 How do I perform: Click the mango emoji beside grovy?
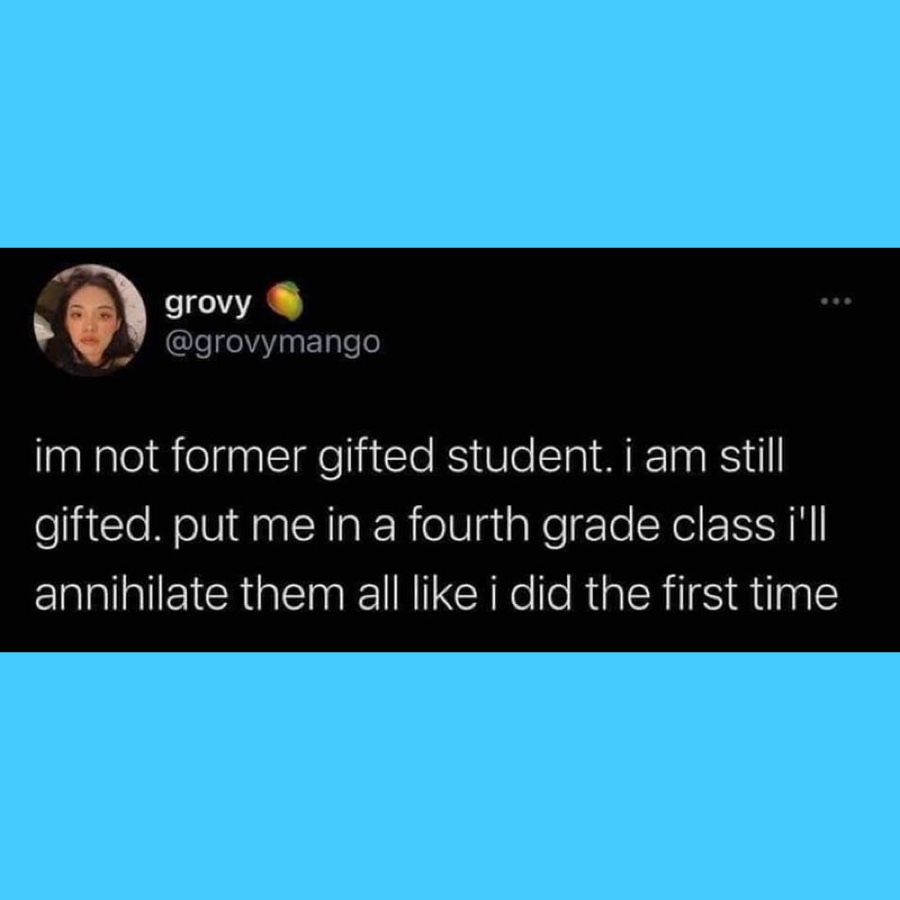click(288, 297)
